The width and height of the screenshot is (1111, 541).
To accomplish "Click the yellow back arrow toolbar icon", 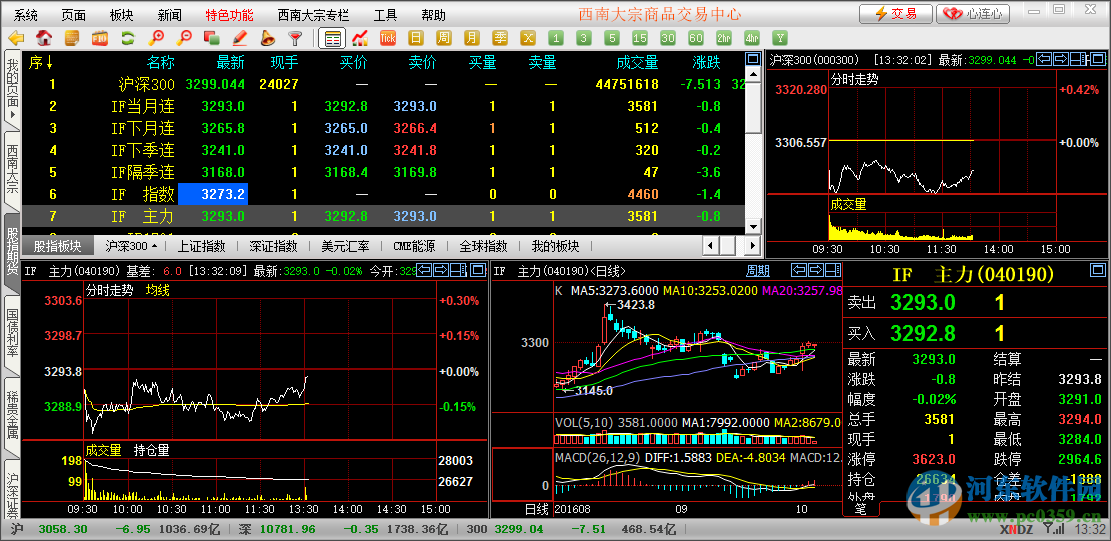I will point(16,38).
